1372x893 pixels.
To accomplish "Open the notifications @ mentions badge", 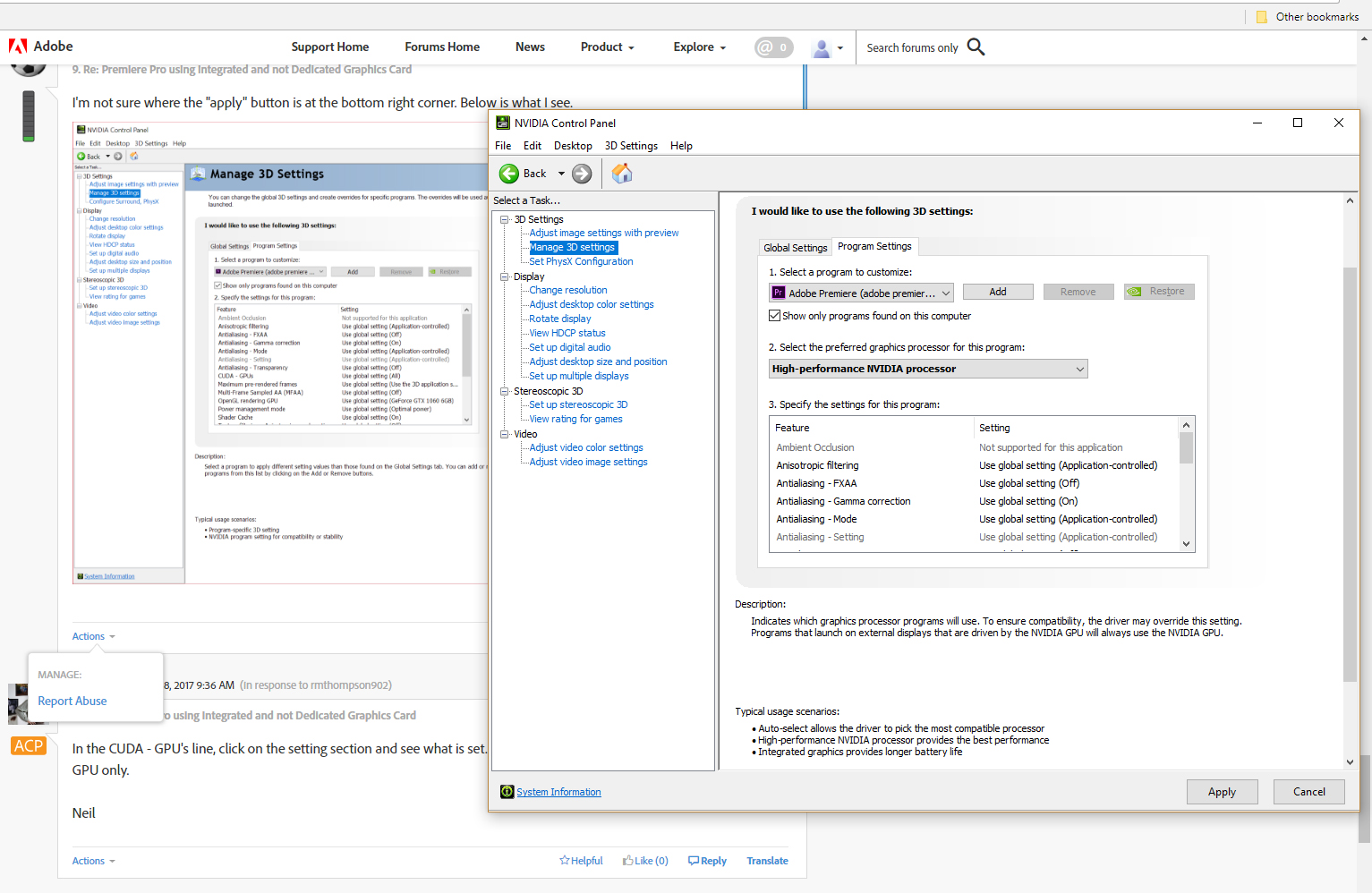I will 774,47.
